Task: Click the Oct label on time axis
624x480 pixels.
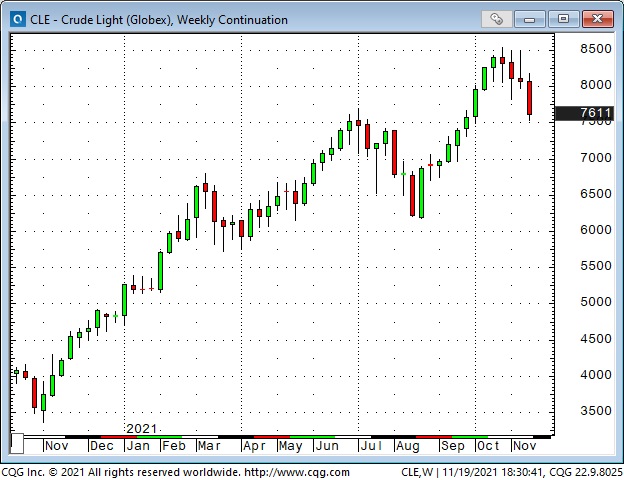Action: [x=488, y=446]
